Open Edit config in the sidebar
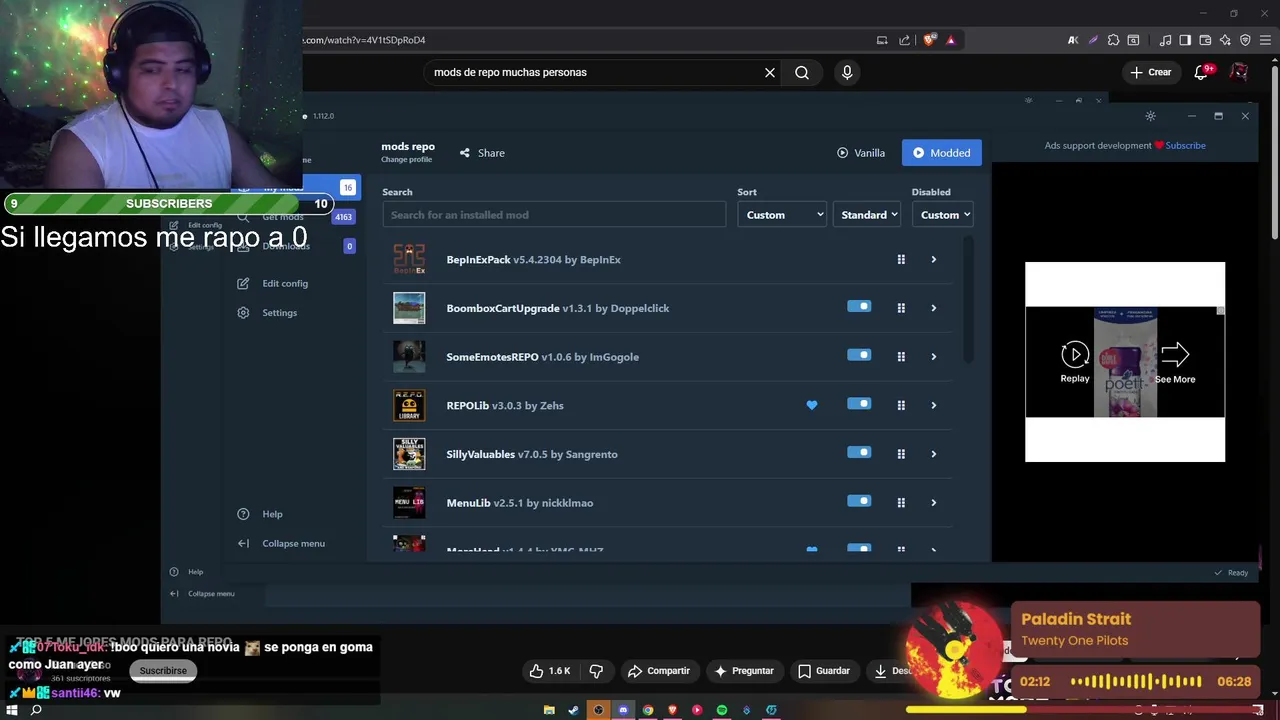The width and height of the screenshot is (1280, 720). (285, 284)
